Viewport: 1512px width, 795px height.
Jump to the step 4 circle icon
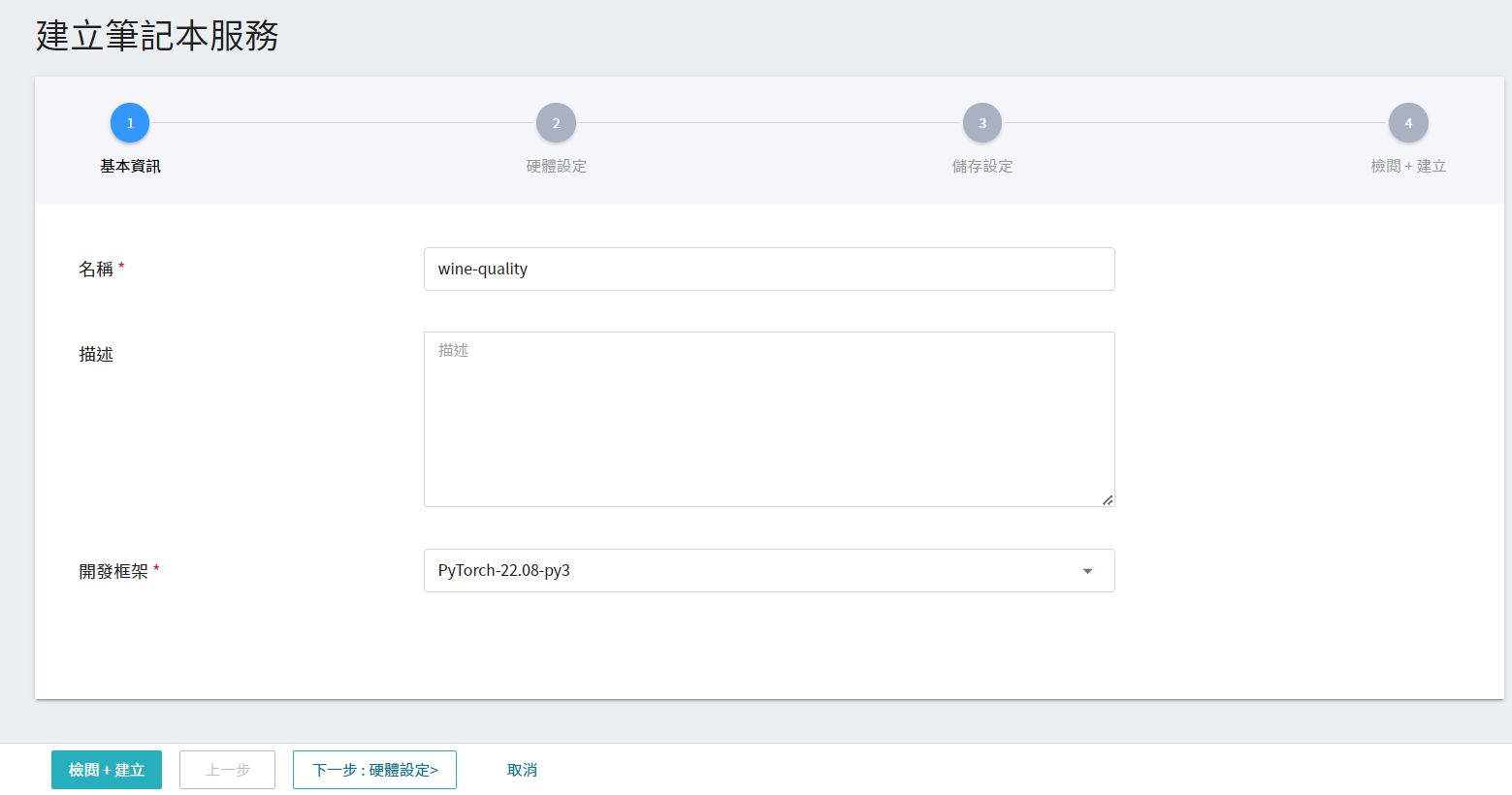coord(1408,123)
